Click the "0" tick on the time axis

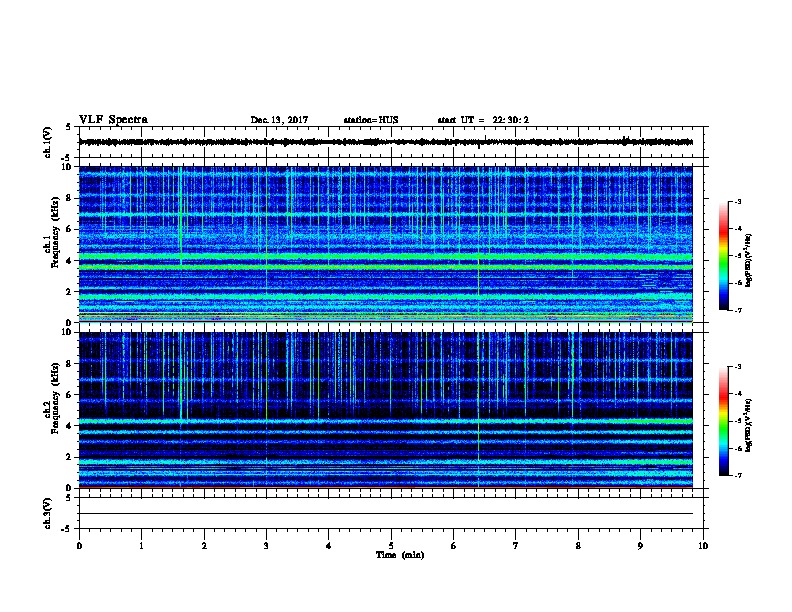click(79, 546)
